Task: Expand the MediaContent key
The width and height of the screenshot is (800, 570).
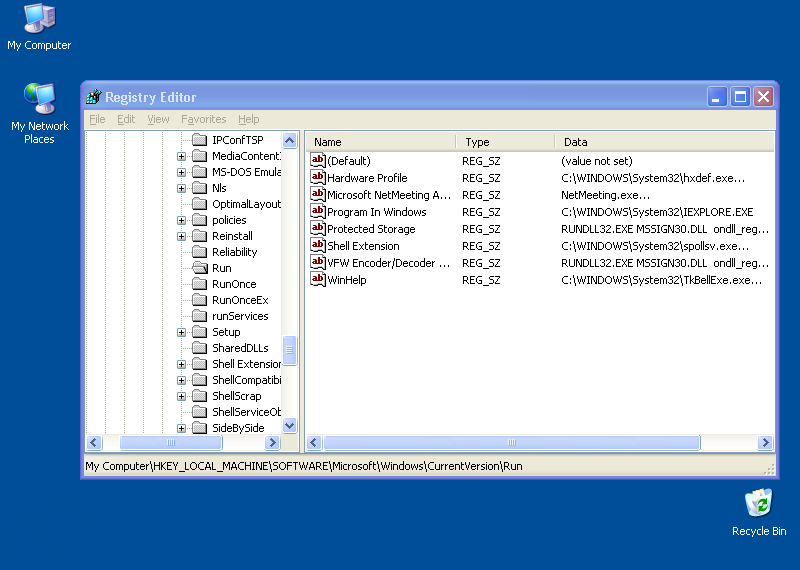Action: point(181,156)
